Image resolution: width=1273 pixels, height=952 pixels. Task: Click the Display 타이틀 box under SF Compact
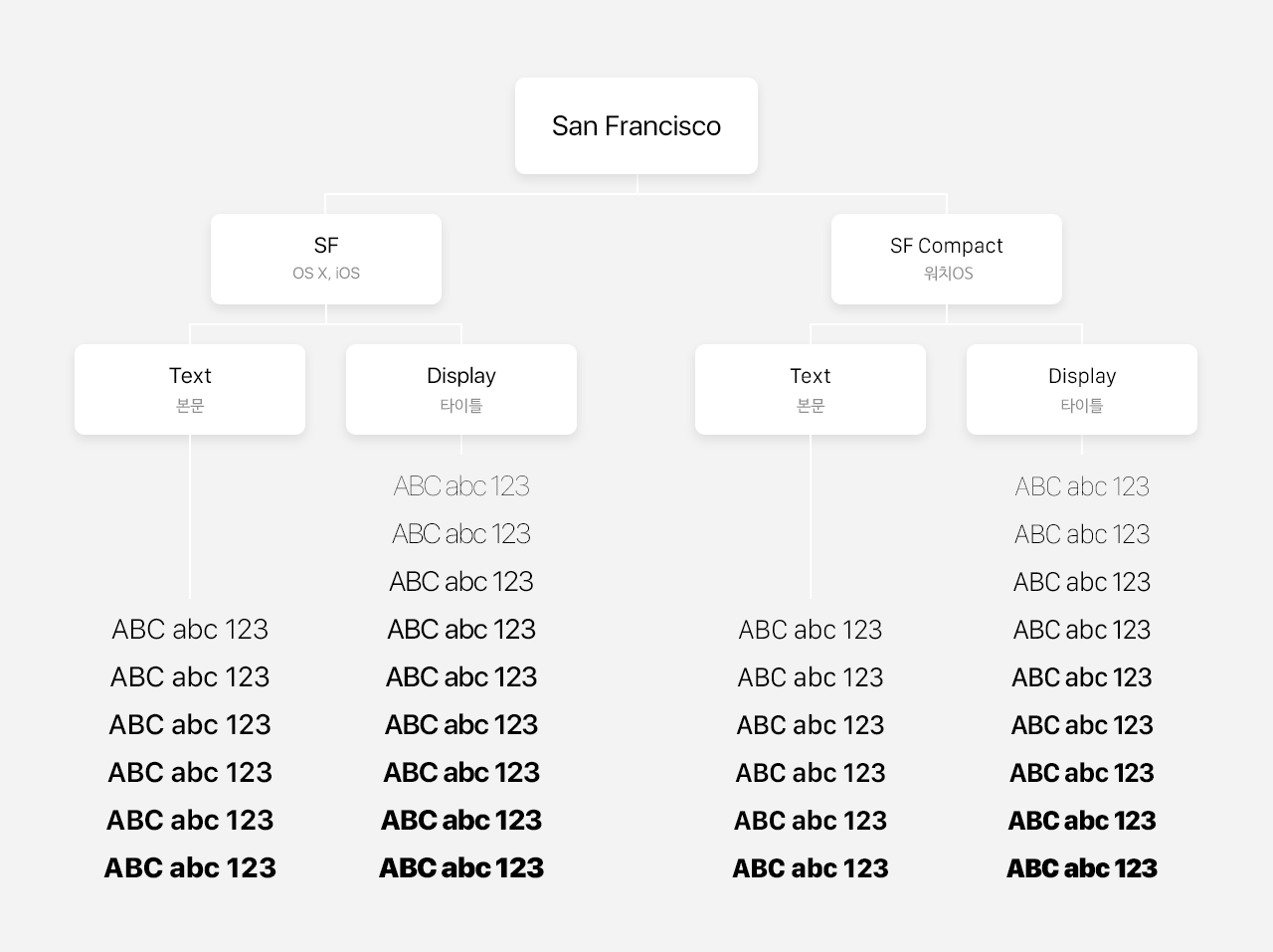click(x=1082, y=389)
